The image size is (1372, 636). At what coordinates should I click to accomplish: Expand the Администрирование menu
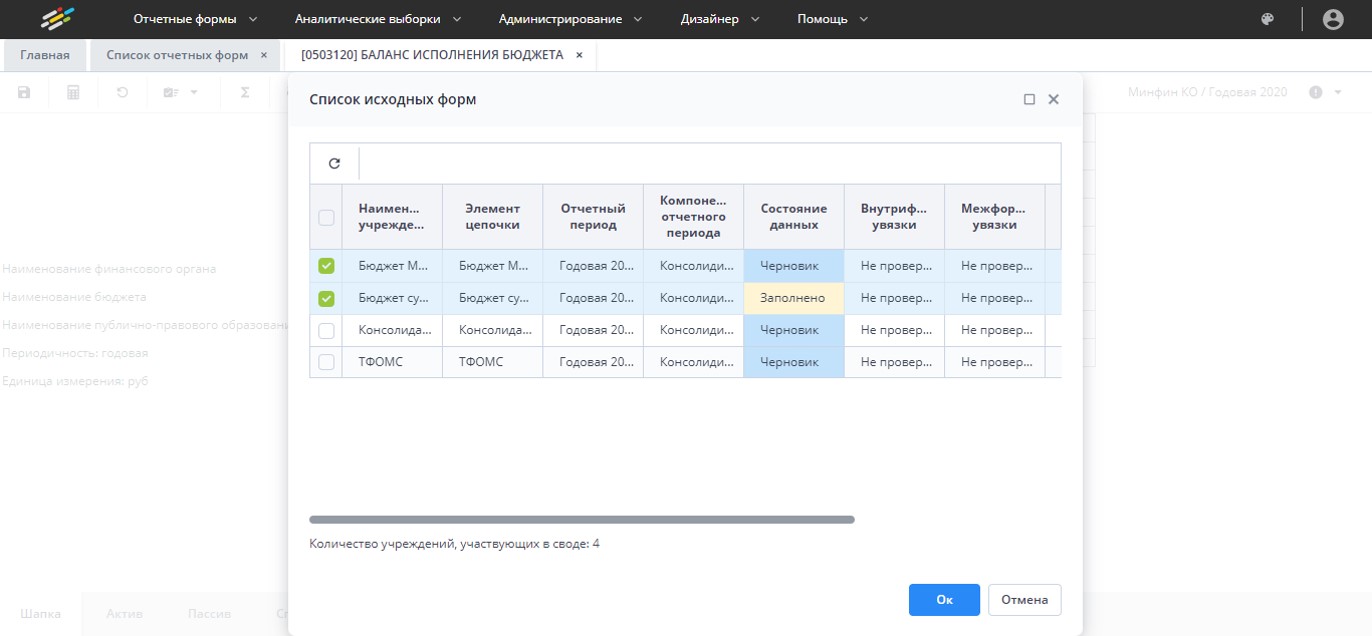pos(570,19)
